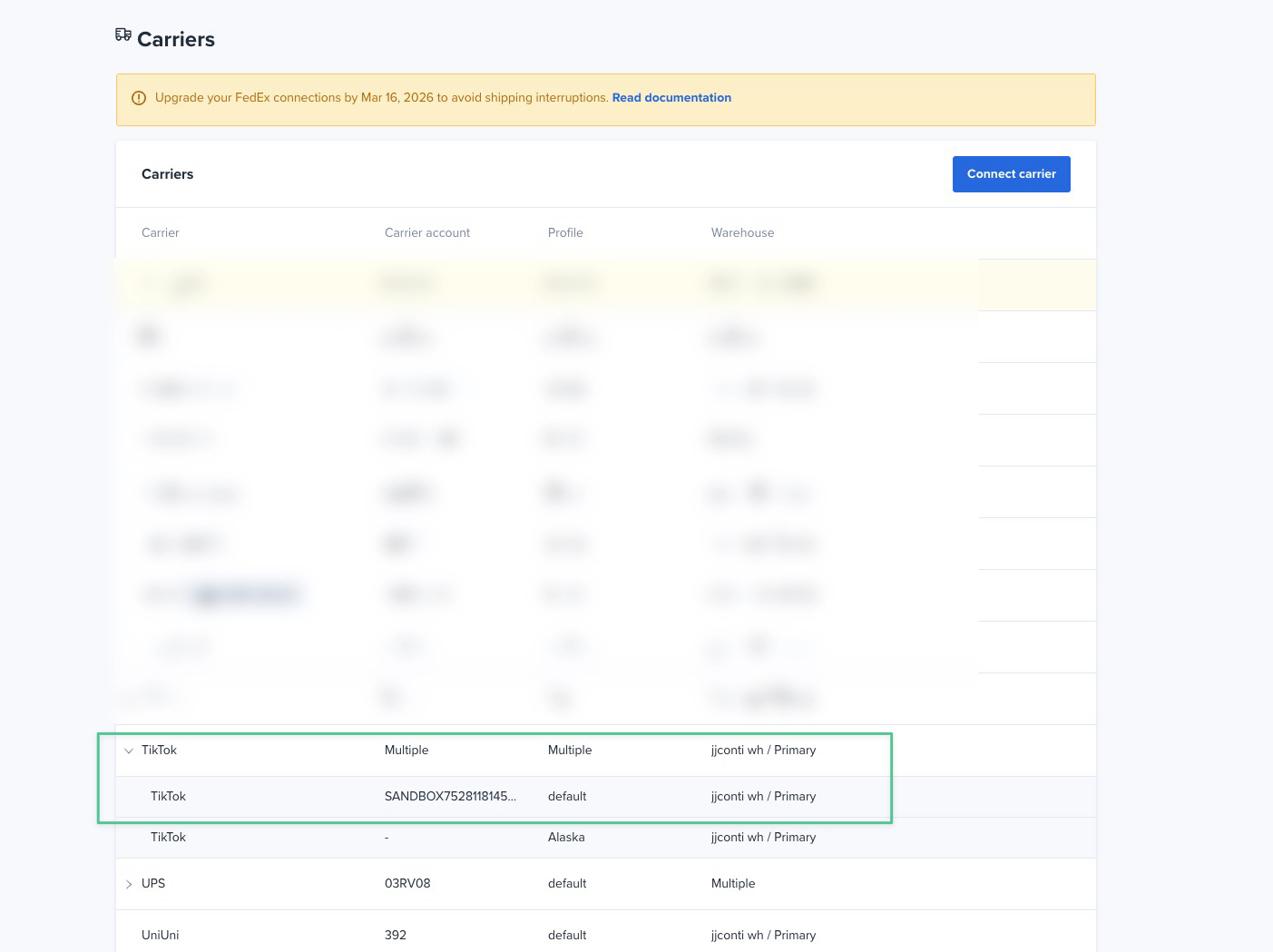Click the UniUni account number 392

tap(396, 936)
